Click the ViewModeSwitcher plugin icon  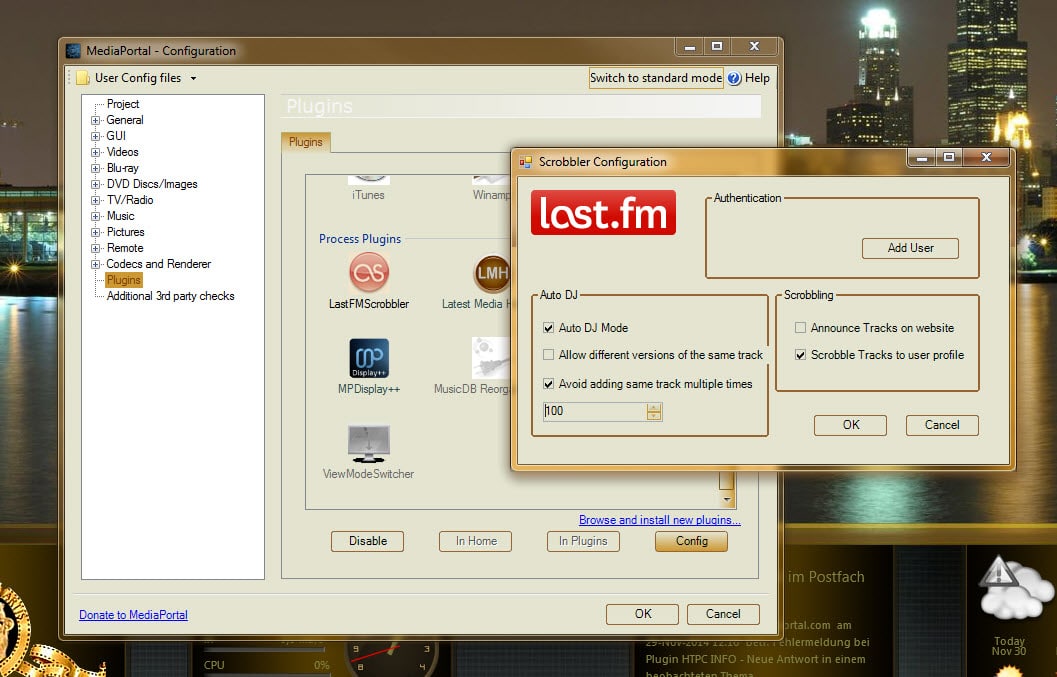368,443
